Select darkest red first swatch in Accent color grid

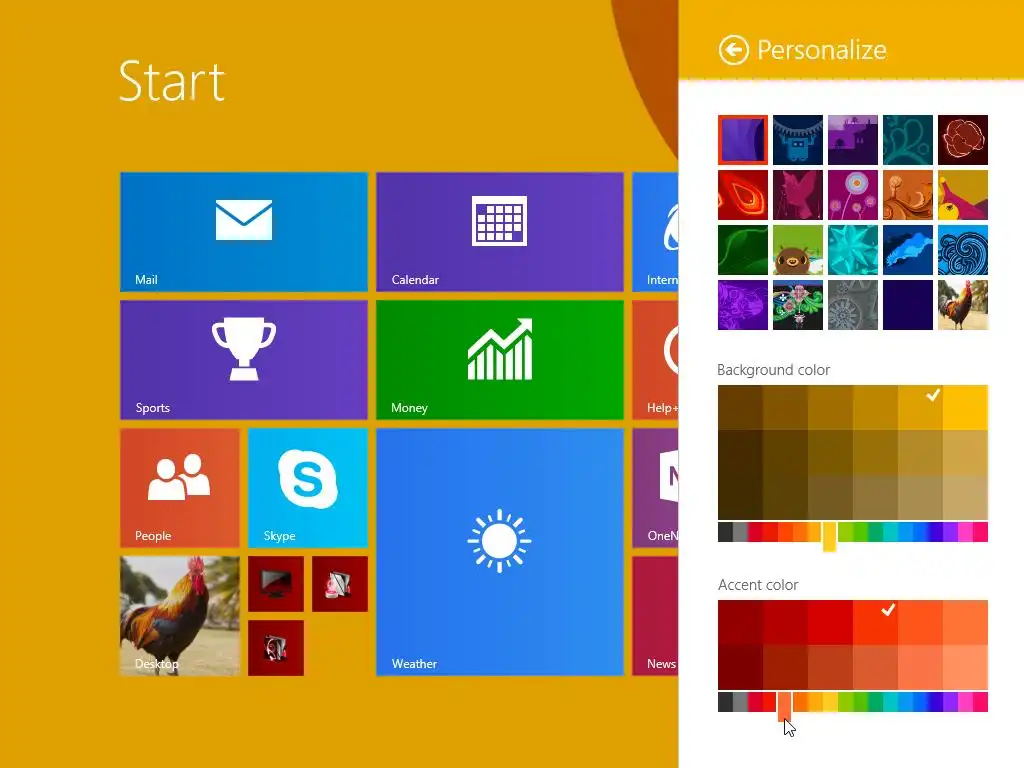pos(740,622)
